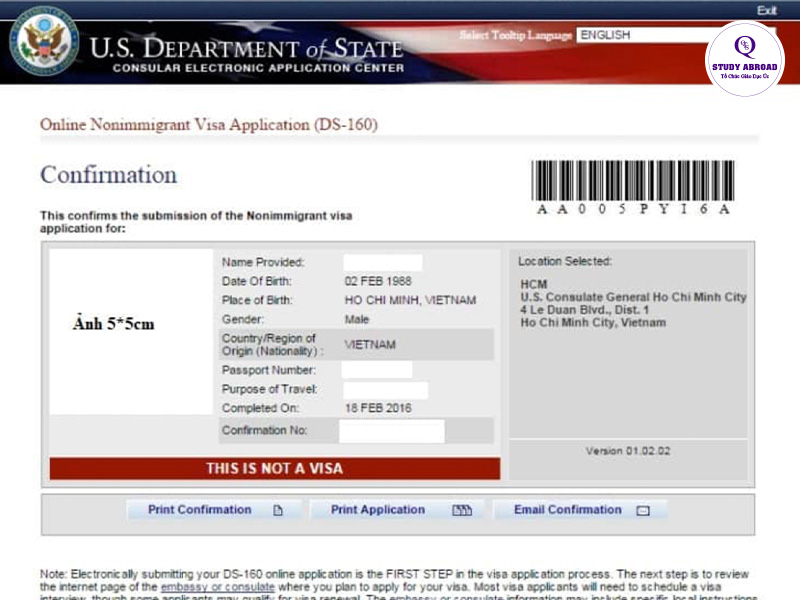The image size is (800, 600).
Task: Click the applicant photo placeholder 'Ảnh 5*5cm'
Action: [x=131, y=332]
